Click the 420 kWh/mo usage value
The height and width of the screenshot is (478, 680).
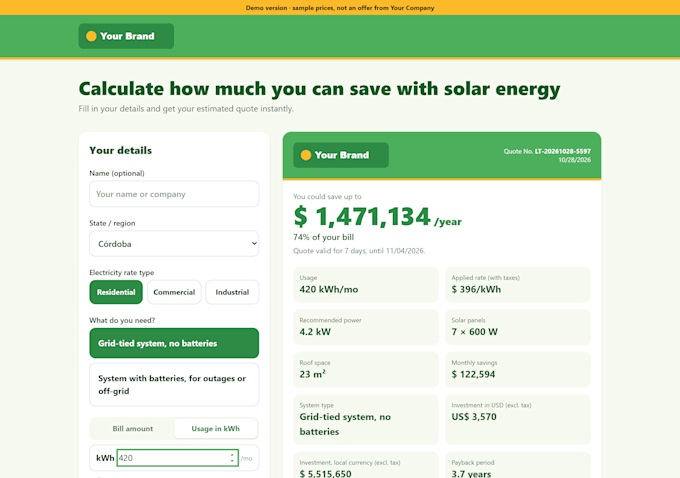[329, 289]
